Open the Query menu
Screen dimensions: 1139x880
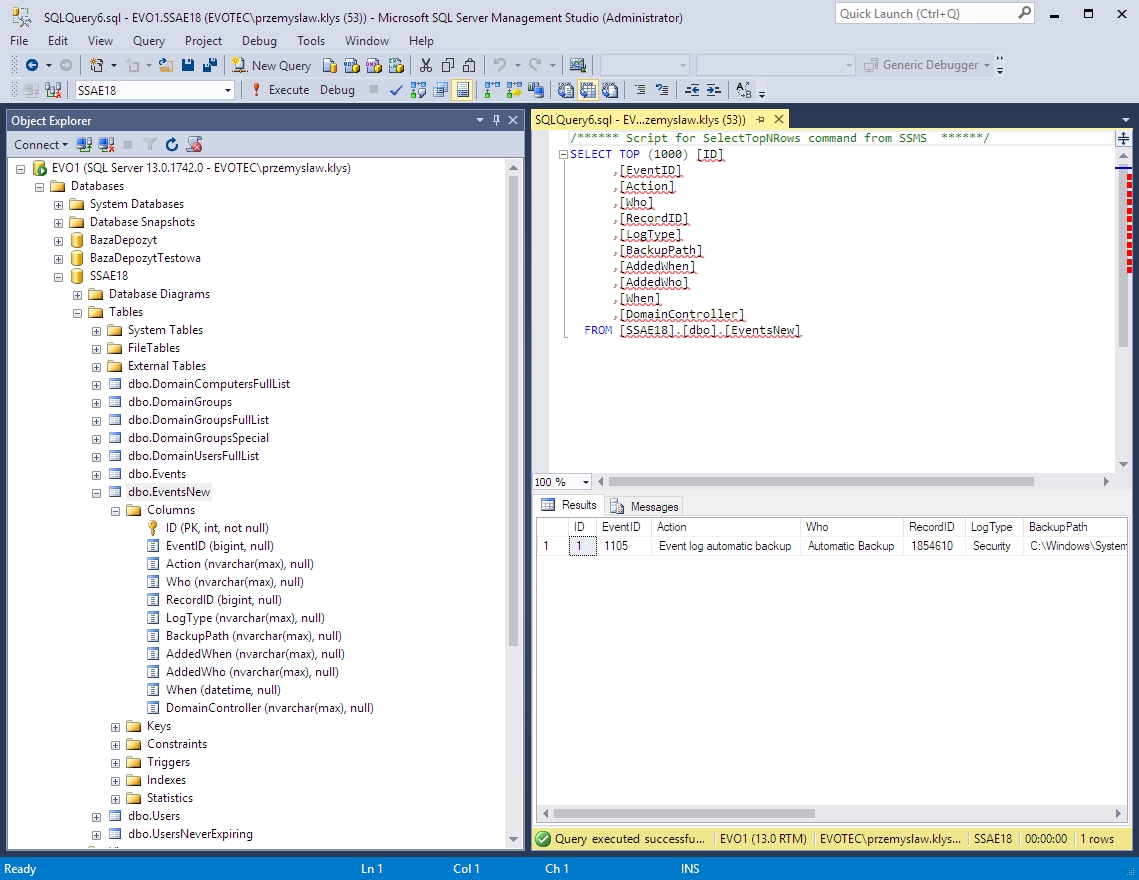pyautogui.click(x=148, y=41)
